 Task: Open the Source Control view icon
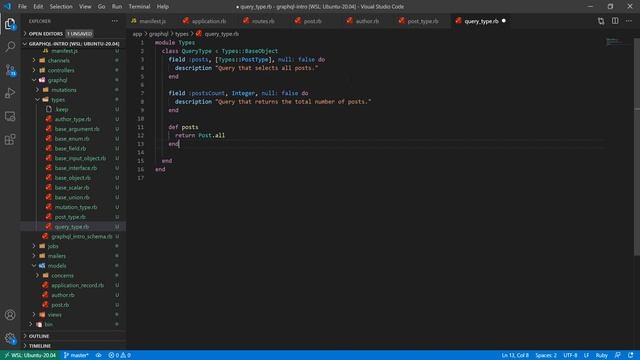[x=10, y=70]
